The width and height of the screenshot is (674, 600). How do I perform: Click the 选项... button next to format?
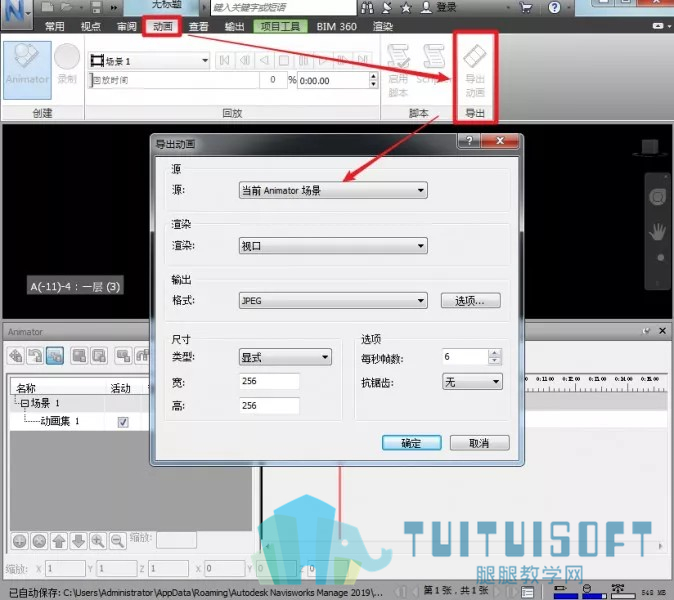471,301
